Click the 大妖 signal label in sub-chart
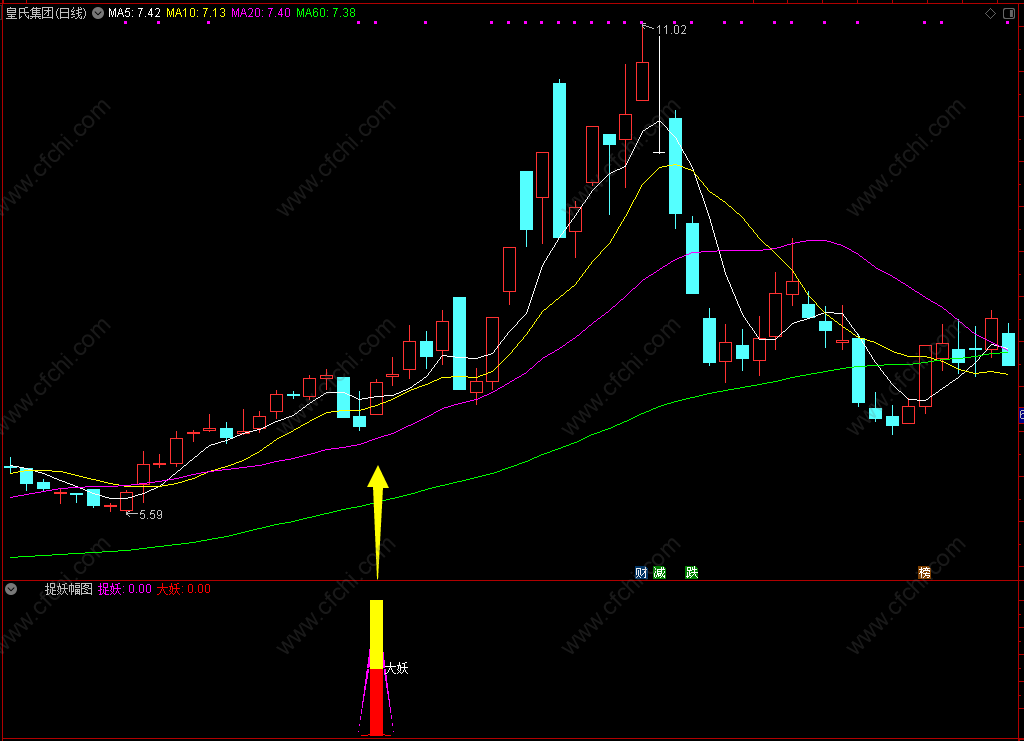The height and width of the screenshot is (741, 1024). click(x=396, y=668)
